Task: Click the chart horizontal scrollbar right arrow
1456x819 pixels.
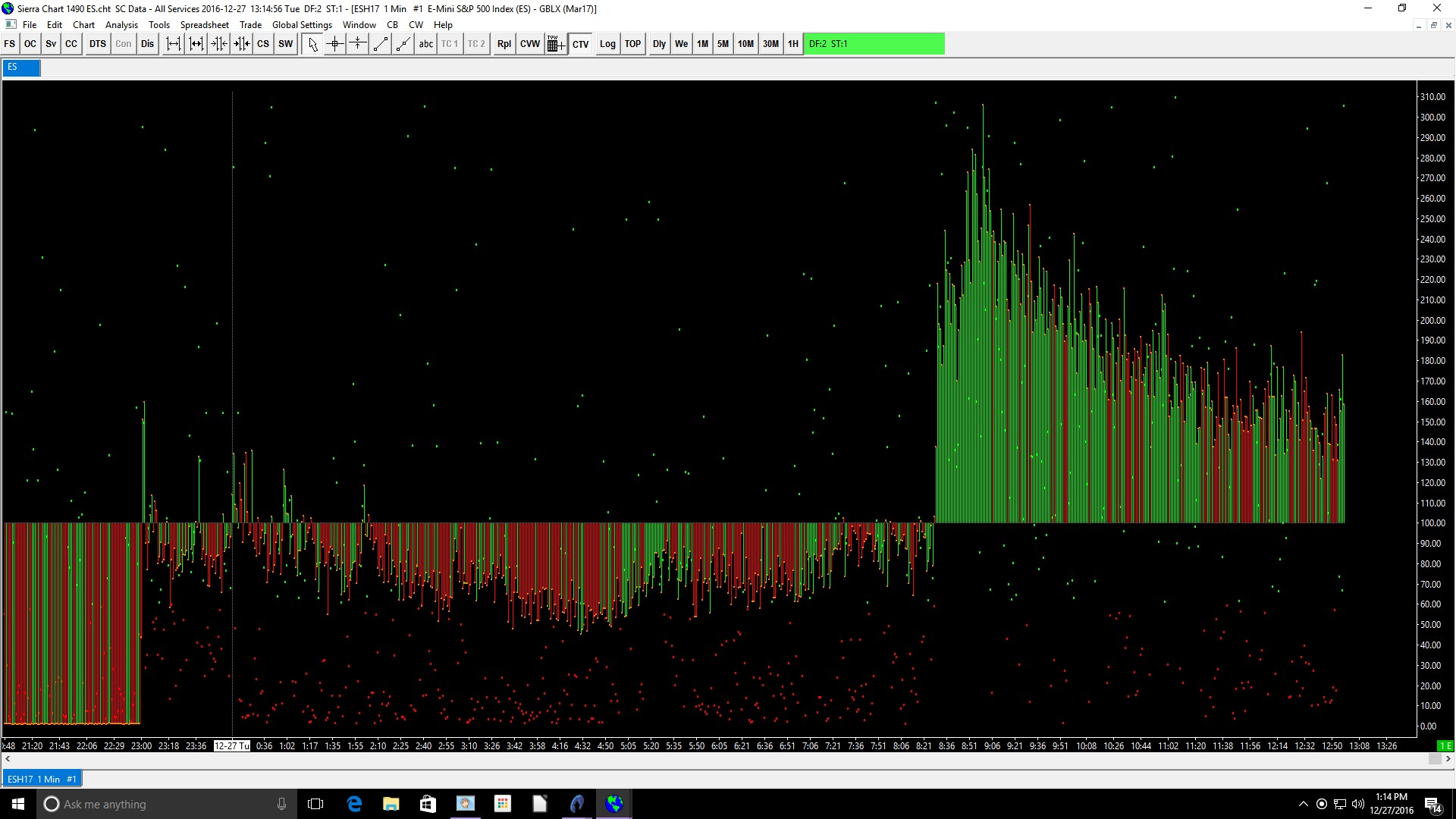Action: (x=1449, y=758)
